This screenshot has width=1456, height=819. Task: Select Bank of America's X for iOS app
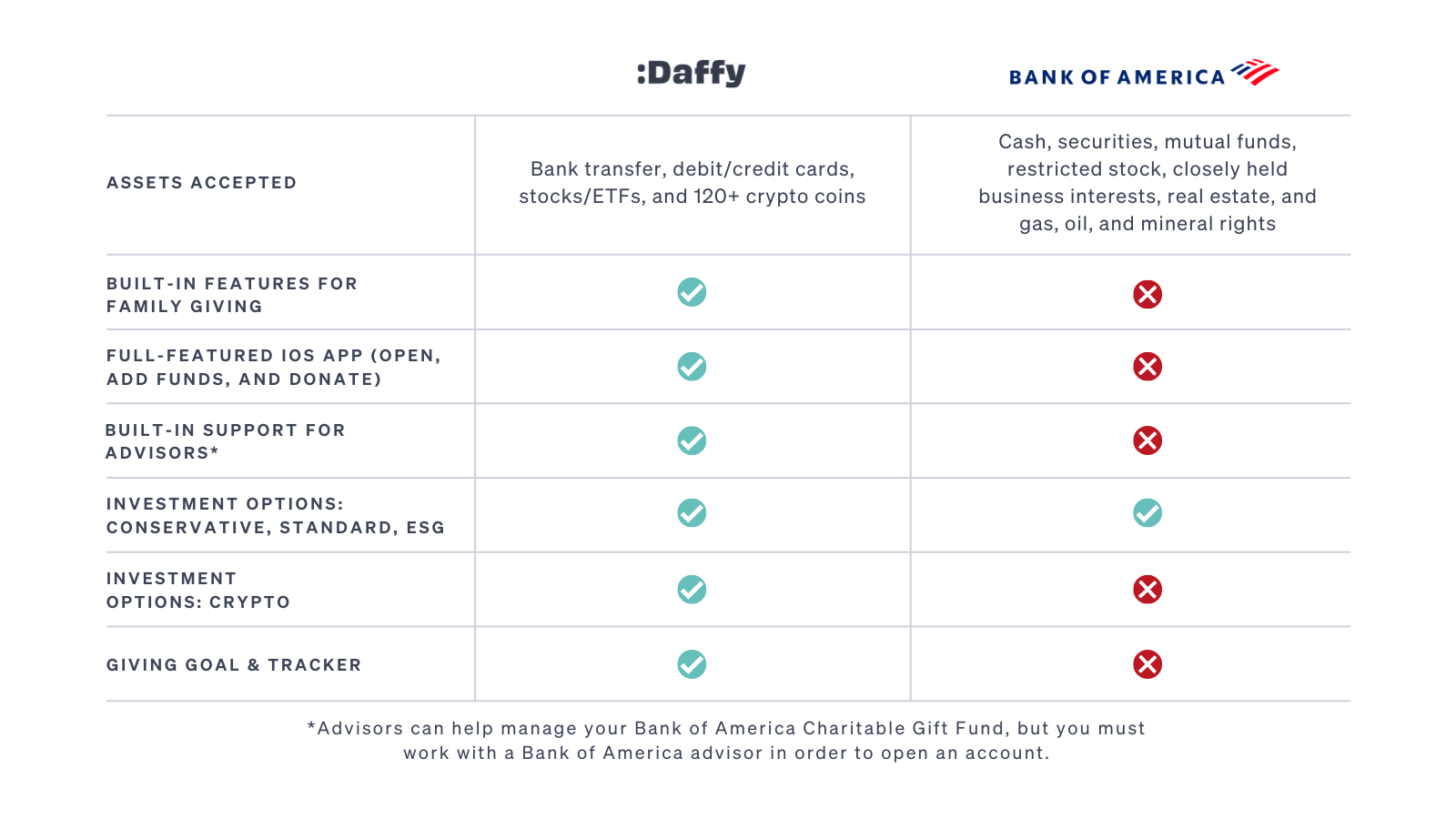(1148, 367)
